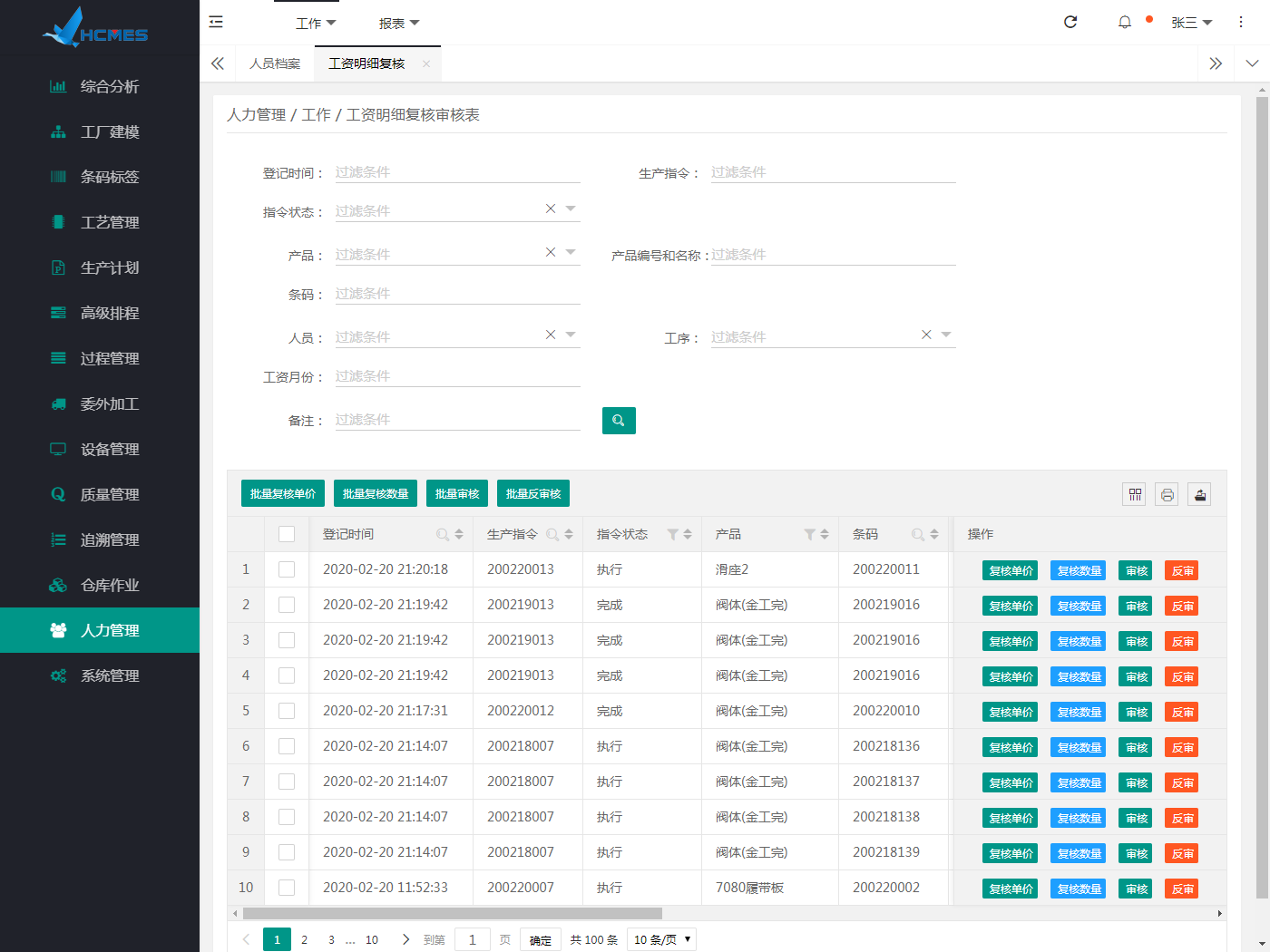Click the 批量复核单价 button

(283, 494)
